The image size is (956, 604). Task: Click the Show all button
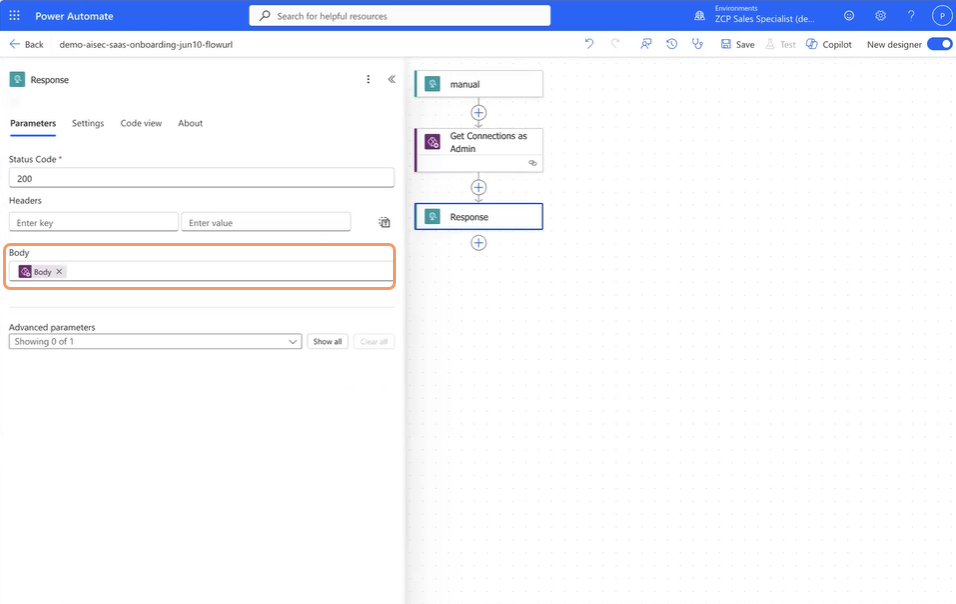point(327,341)
